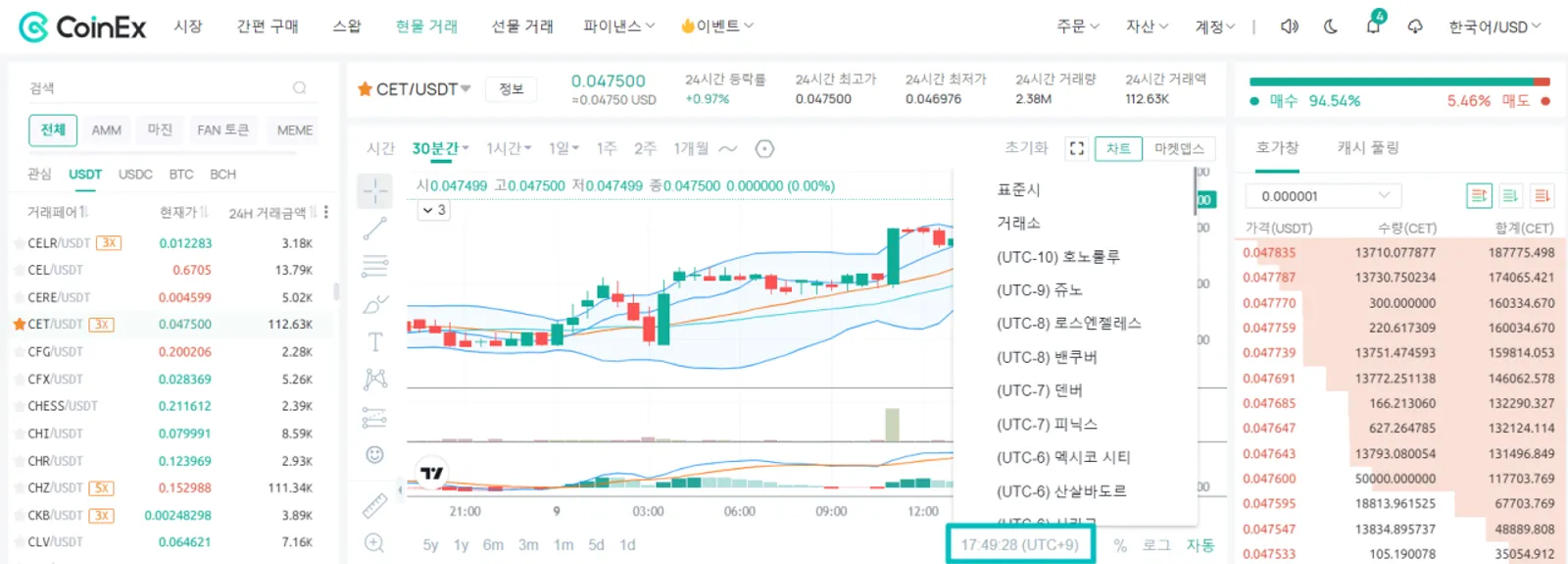
Task: Remove CET/USDT from favorites in list
Action: [x=19, y=324]
